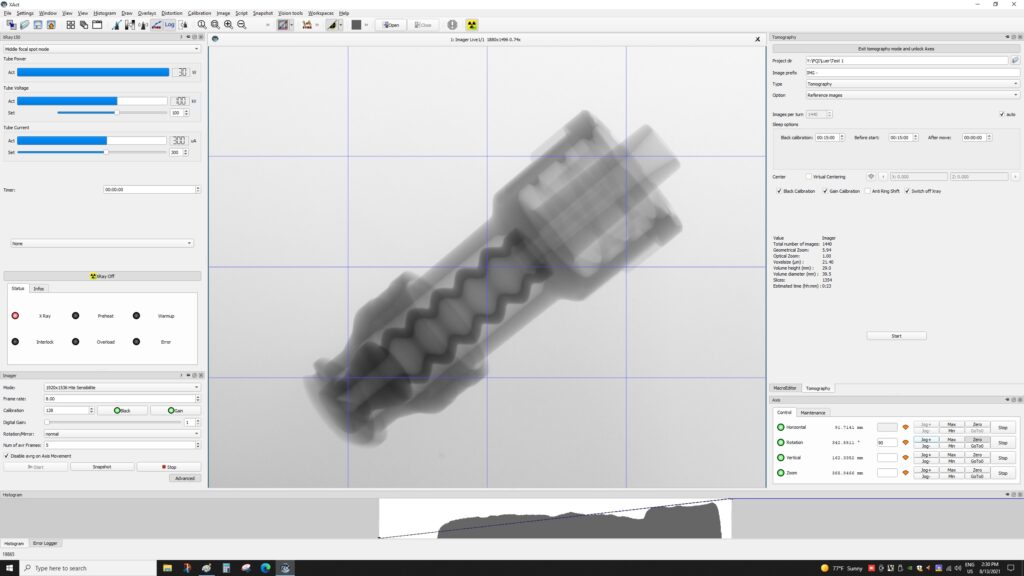Screen dimensions: 1024x576
Task: Click the zoom out magnifier icon
Action: pos(242,24)
